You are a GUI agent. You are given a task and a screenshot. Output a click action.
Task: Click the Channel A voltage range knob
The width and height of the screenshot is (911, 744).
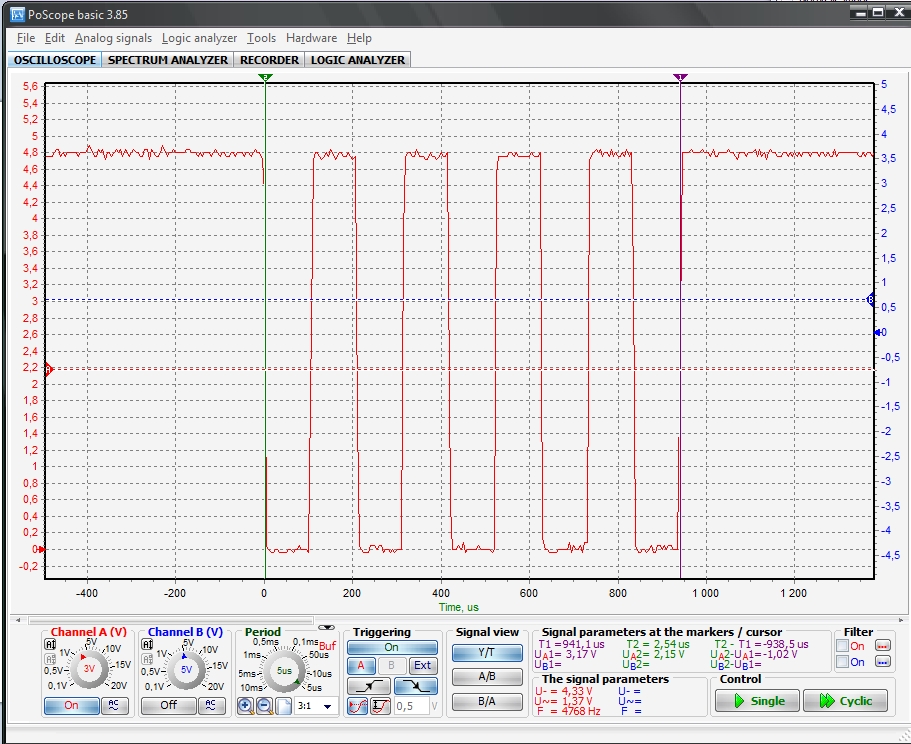point(90,668)
